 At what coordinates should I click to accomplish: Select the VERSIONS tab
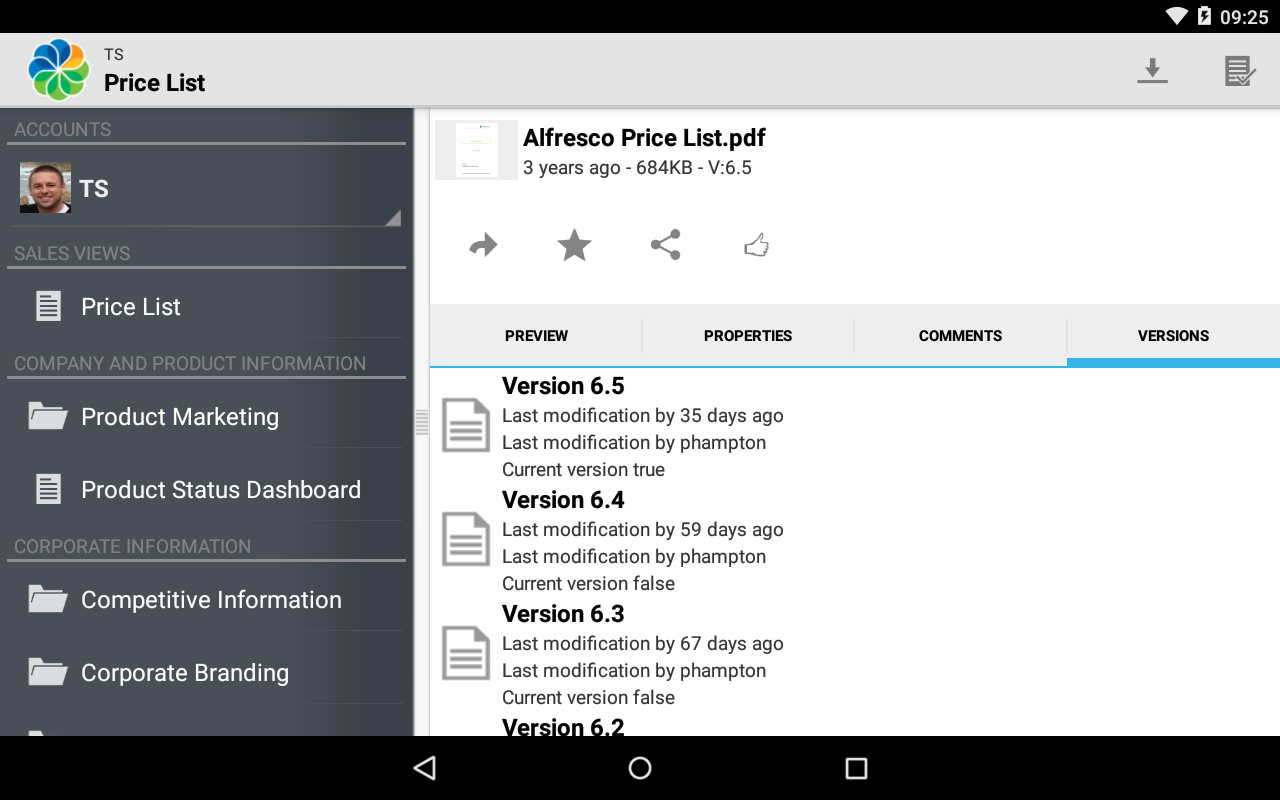1173,336
